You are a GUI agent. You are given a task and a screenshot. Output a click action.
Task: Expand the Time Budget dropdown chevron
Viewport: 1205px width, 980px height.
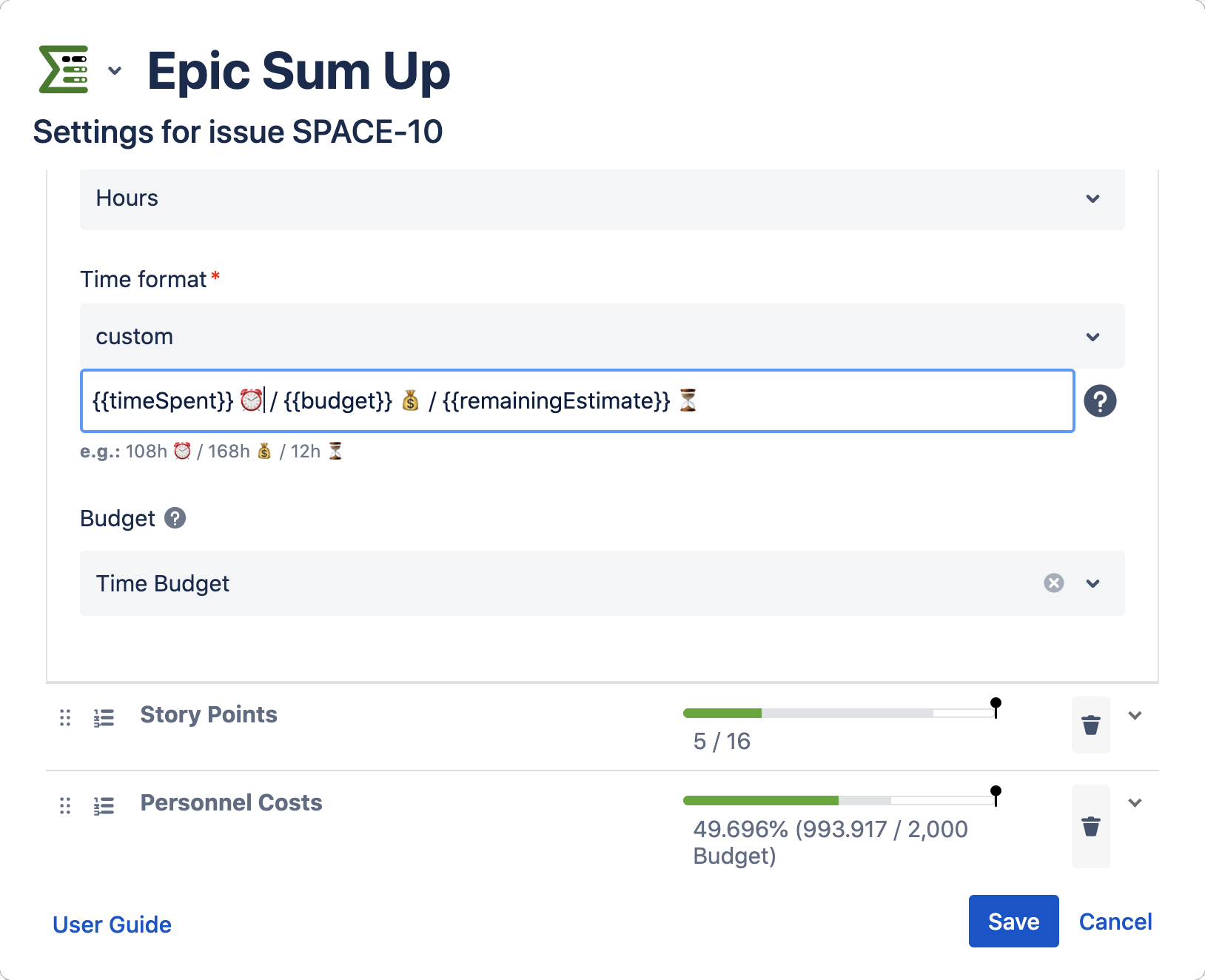tap(1093, 583)
